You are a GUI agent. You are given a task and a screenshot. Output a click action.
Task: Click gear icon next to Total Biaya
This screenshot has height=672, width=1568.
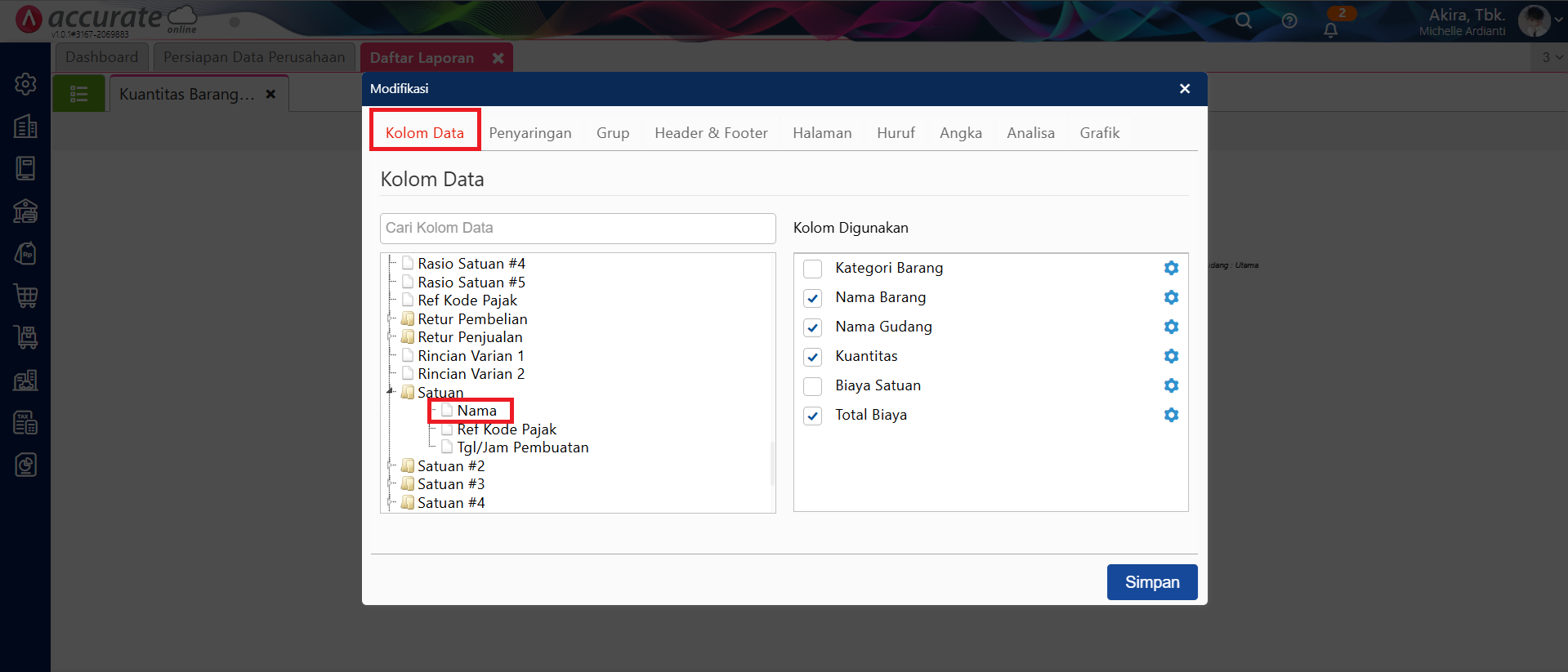[1171, 415]
